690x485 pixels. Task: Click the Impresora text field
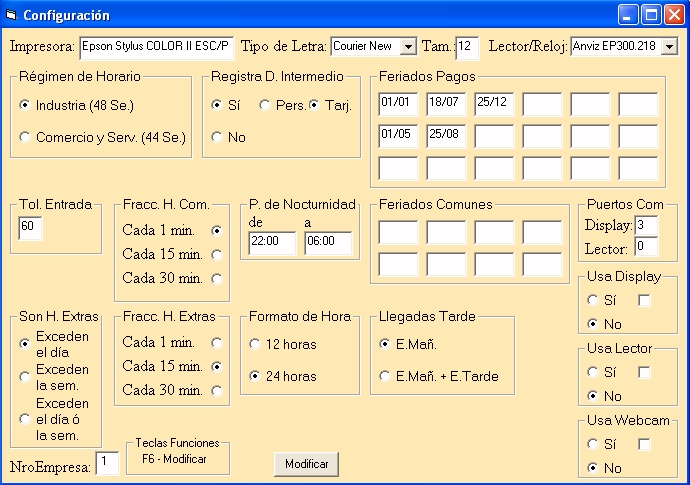click(155, 47)
